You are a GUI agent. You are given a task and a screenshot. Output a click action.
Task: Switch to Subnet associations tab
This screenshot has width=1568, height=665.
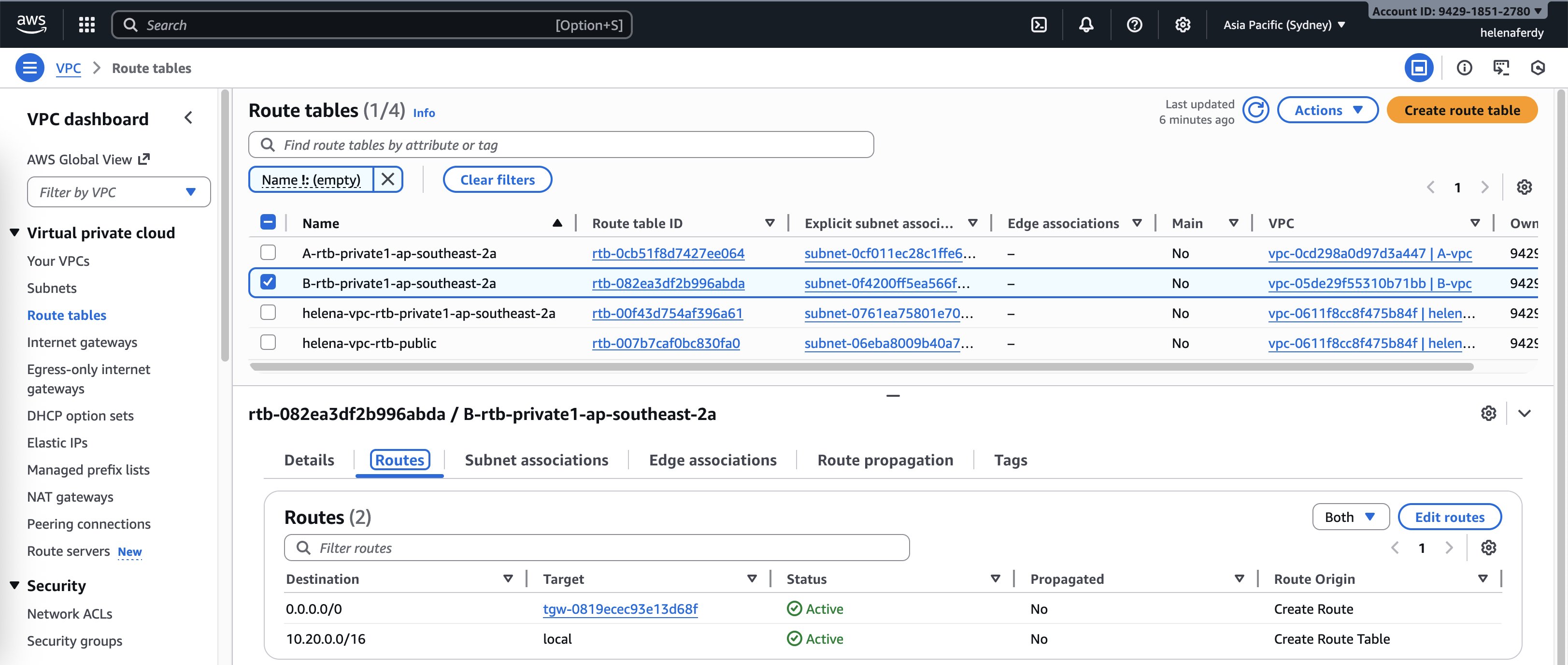536,461
